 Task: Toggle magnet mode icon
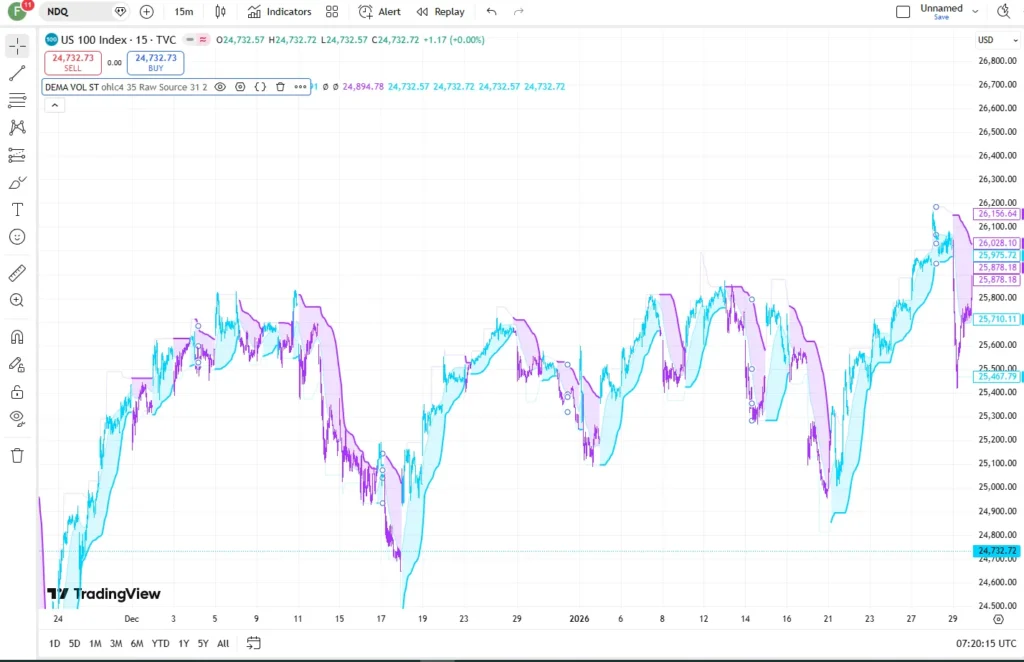click(x=18, y=337)
